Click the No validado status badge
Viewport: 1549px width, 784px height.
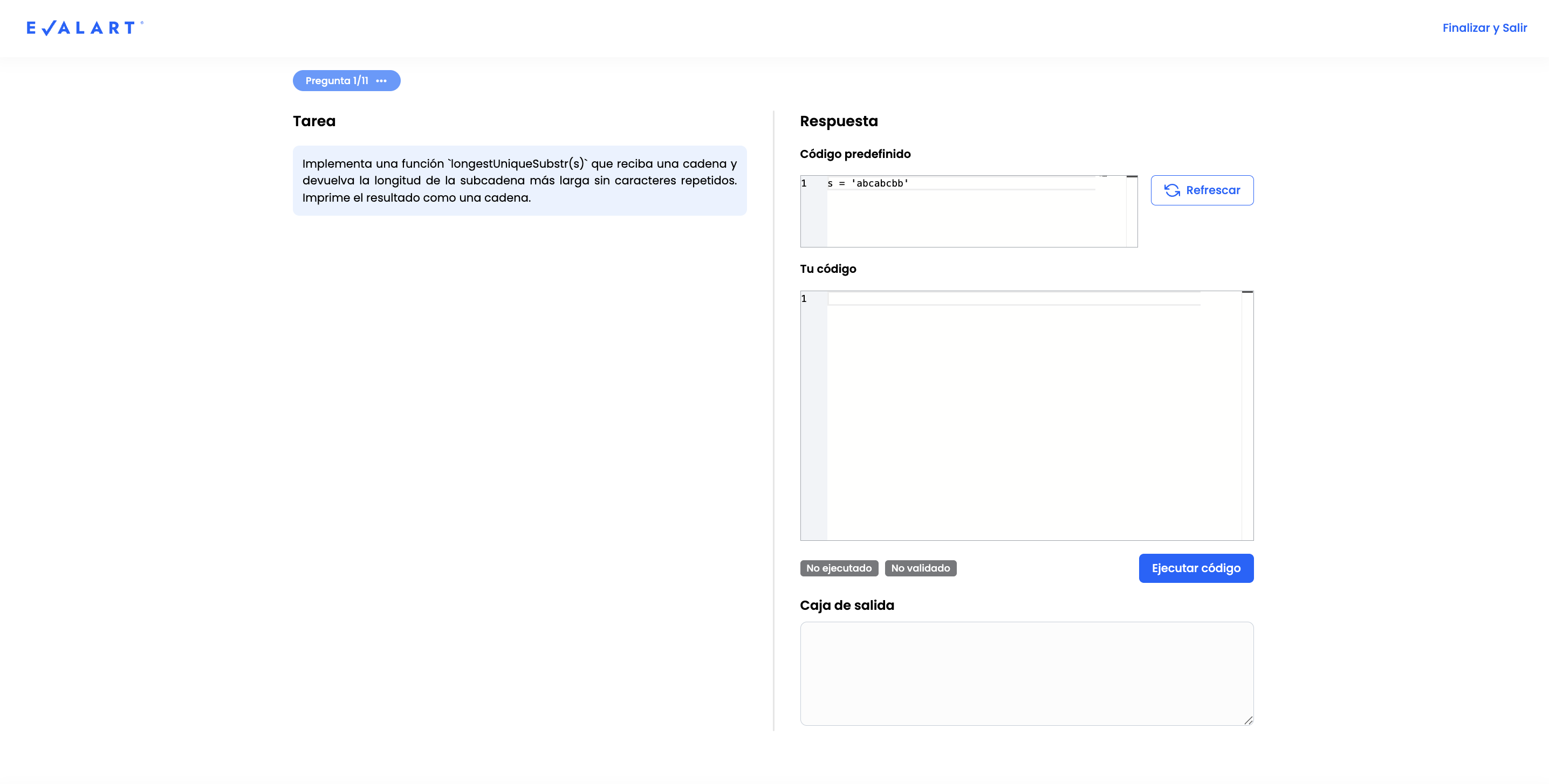click(x=920, y=568)
